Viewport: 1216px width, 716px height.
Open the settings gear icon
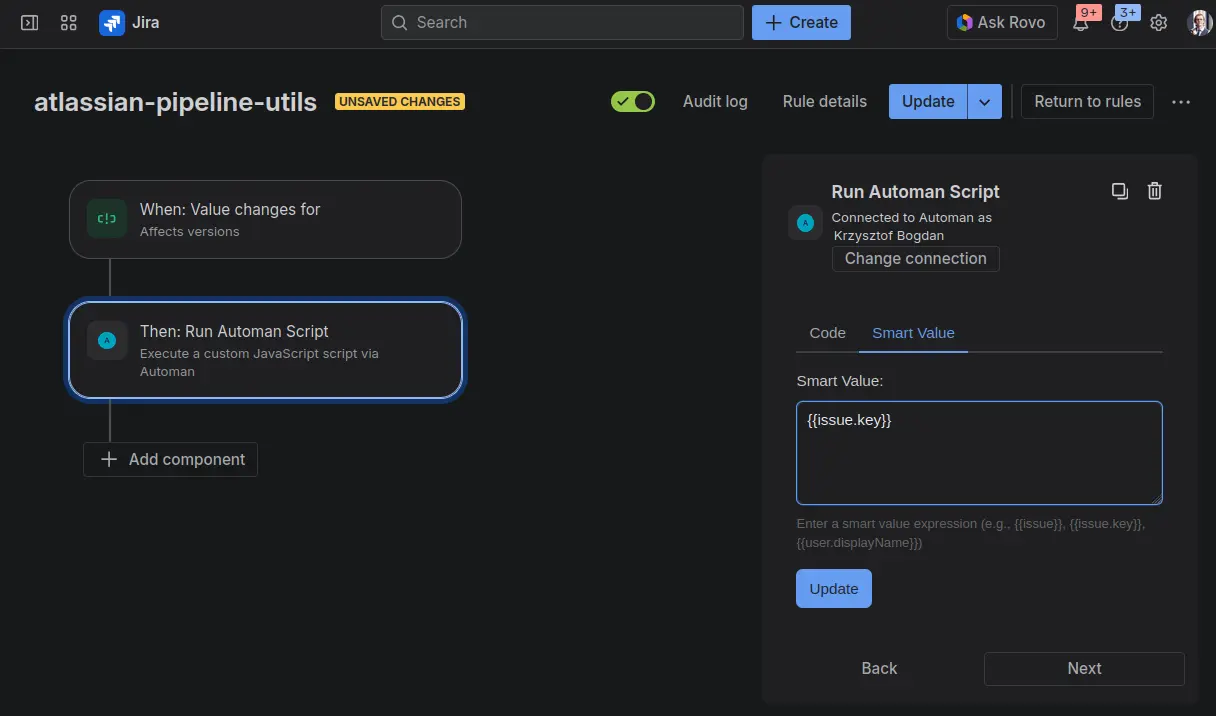[x=1158, y=22]
